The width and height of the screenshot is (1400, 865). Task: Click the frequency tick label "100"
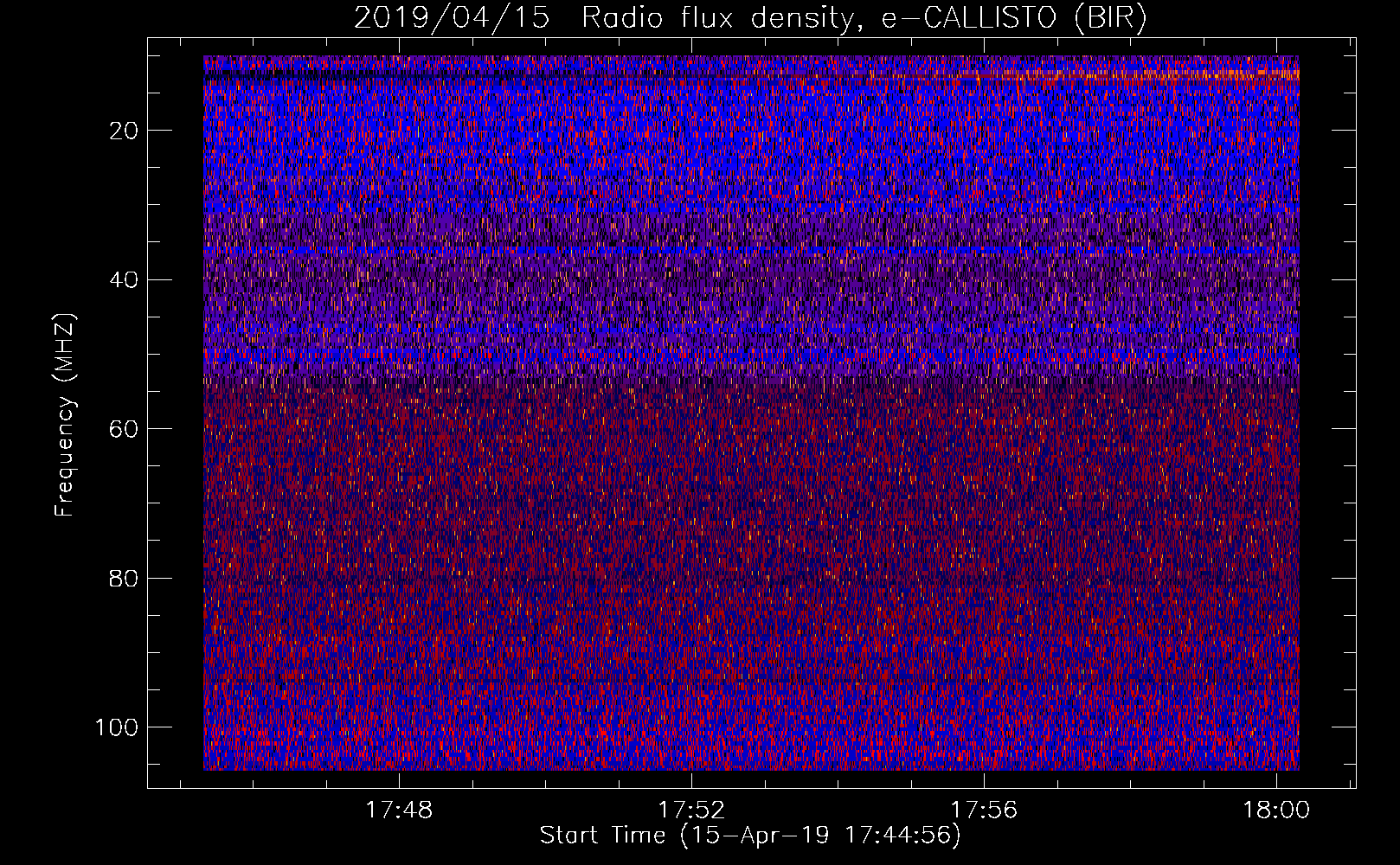tap(117, 727)
